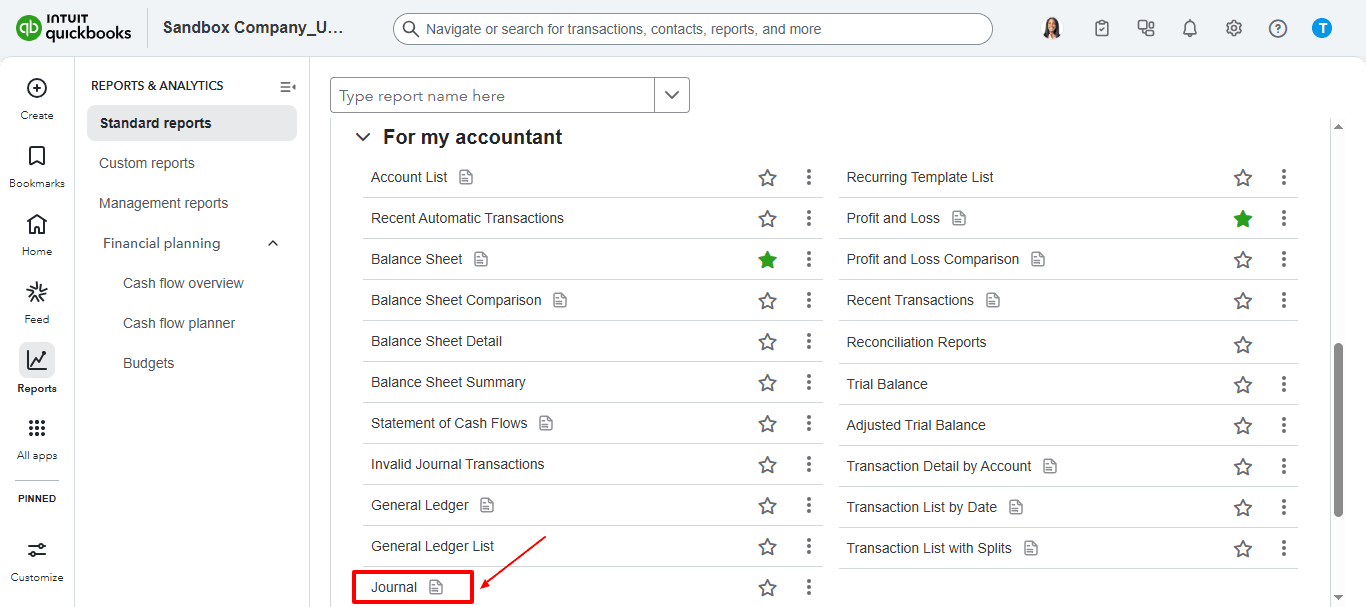1366x607 pixels.
Task: Click the notifications bell icon
Action: (x=1190, y=29)
